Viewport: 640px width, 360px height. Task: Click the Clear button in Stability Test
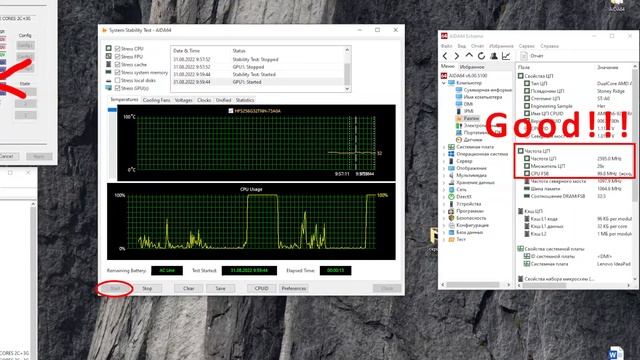(x=189, y=288)
